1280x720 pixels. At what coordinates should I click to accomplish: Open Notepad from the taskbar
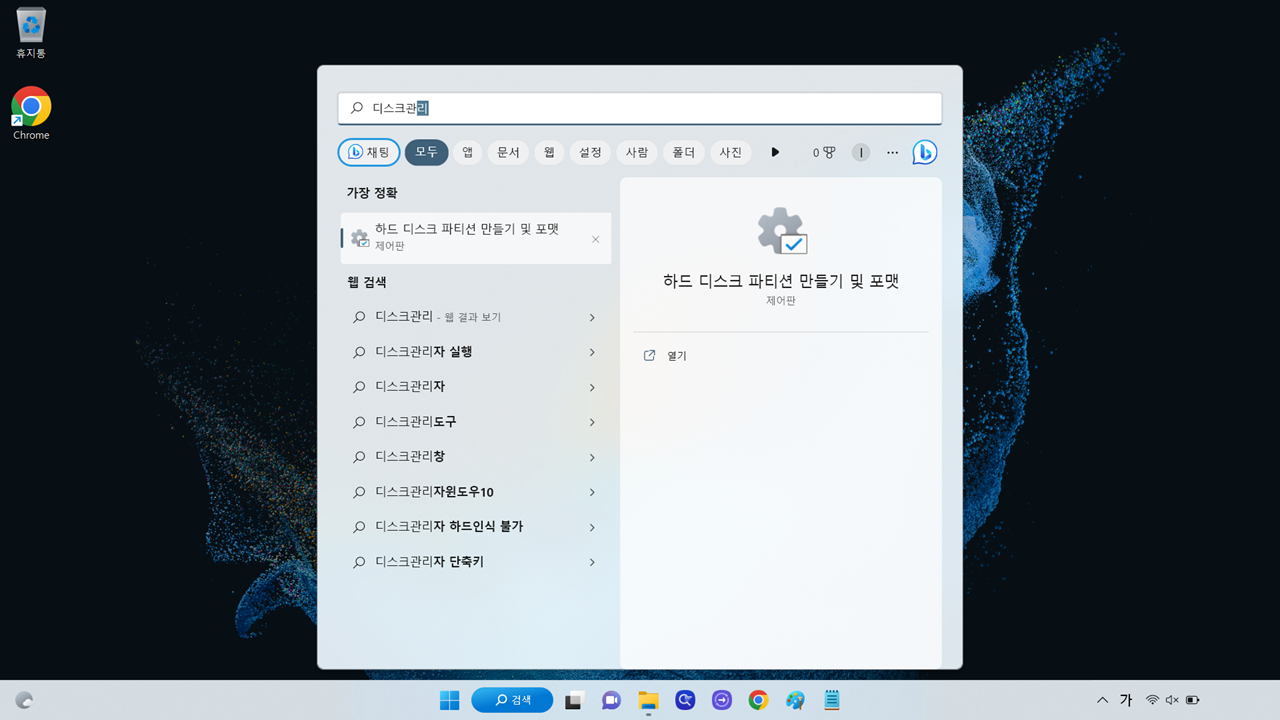831,700
